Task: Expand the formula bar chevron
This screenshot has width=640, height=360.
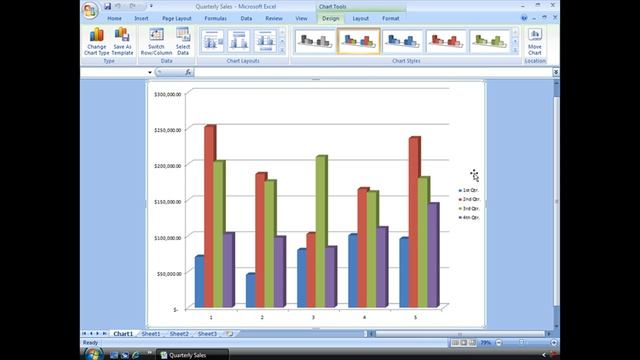Action: tap(556, 72)
